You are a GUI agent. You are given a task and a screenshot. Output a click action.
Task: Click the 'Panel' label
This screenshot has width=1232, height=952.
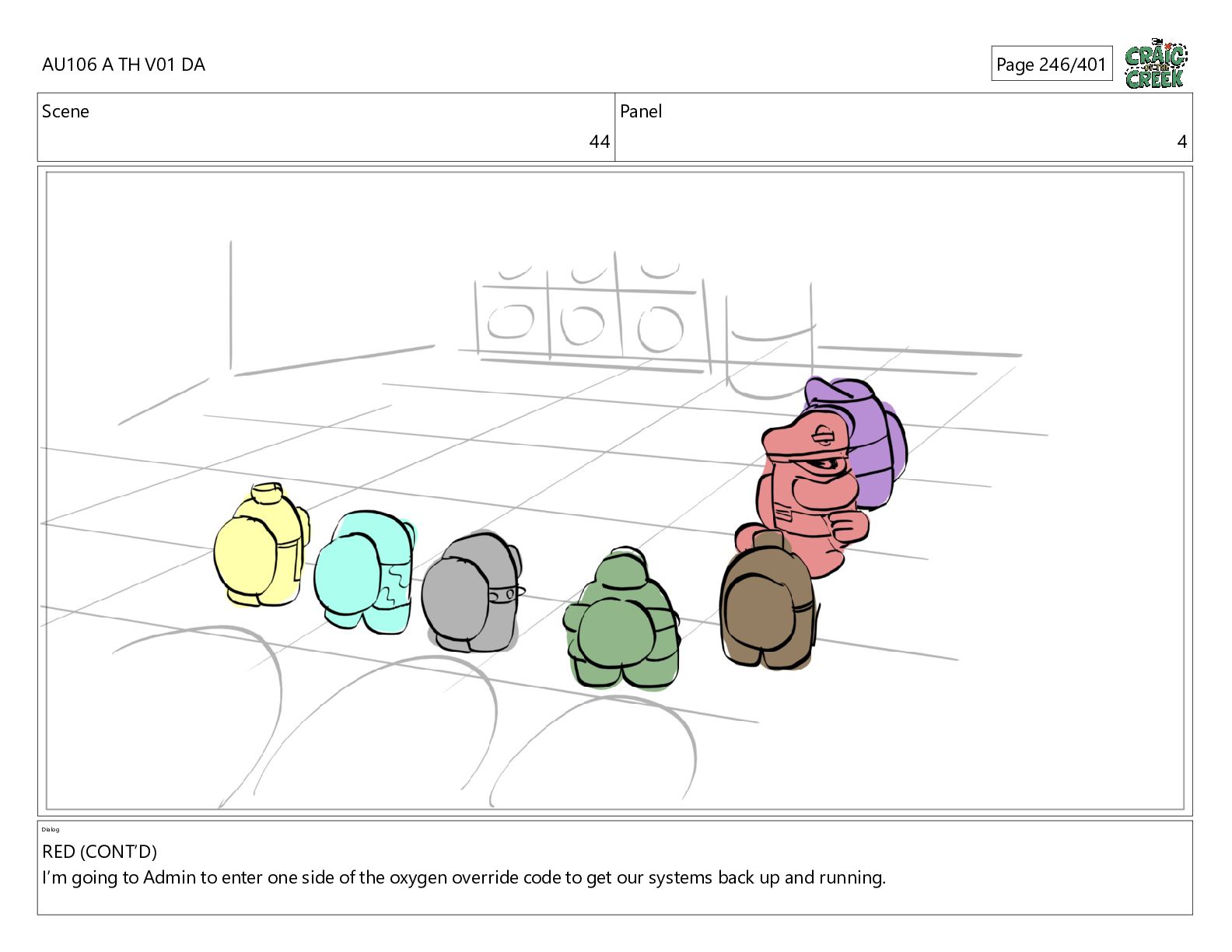coord(641,111)
